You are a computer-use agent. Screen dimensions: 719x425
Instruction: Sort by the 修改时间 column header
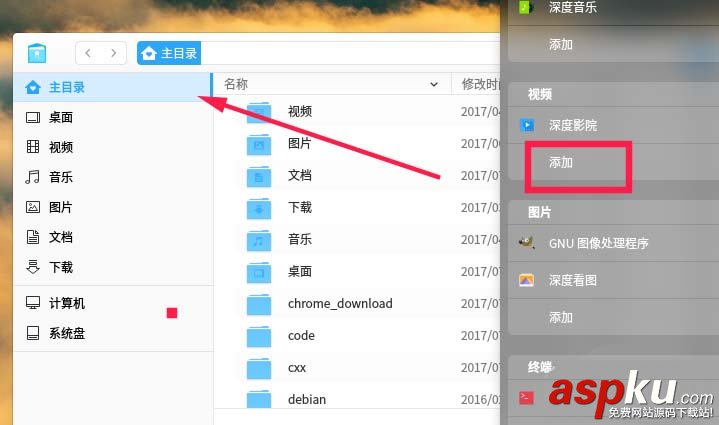476,84
